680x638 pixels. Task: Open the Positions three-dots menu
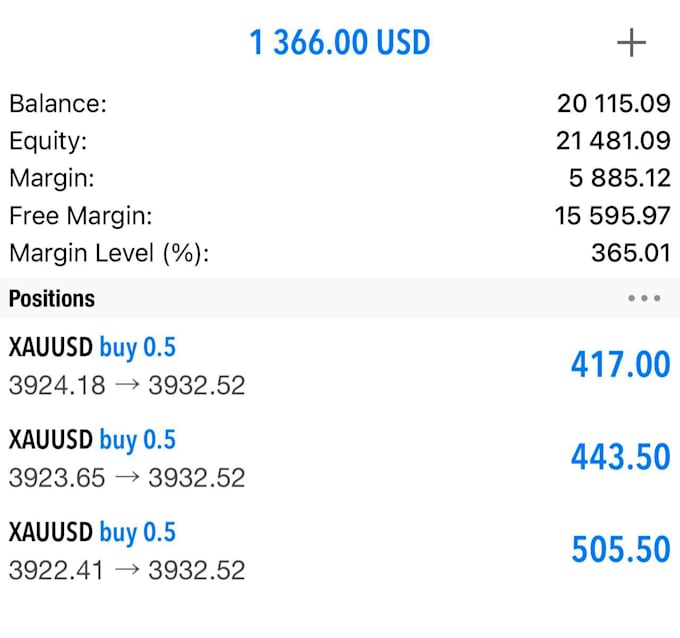coord(644,298)
